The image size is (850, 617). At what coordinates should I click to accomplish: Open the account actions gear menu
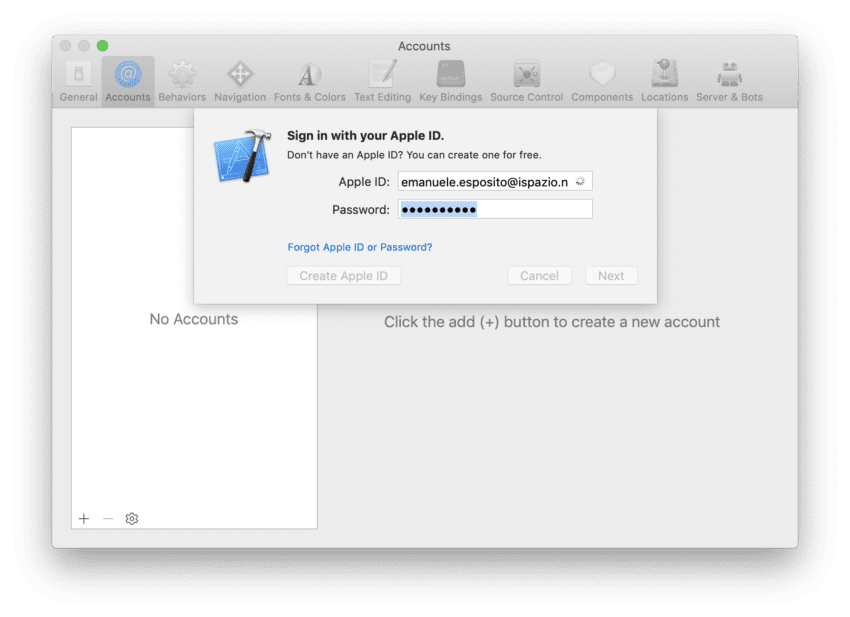(x=132, y=519)
